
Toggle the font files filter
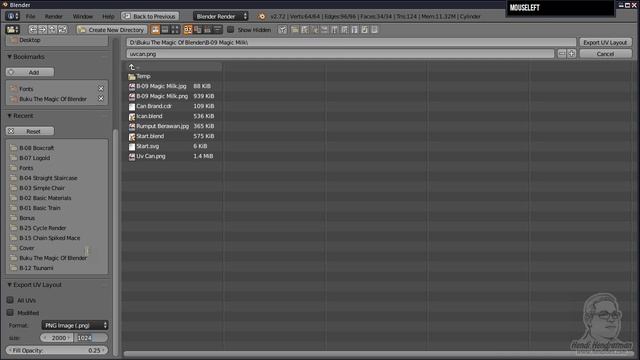[354, 29]
